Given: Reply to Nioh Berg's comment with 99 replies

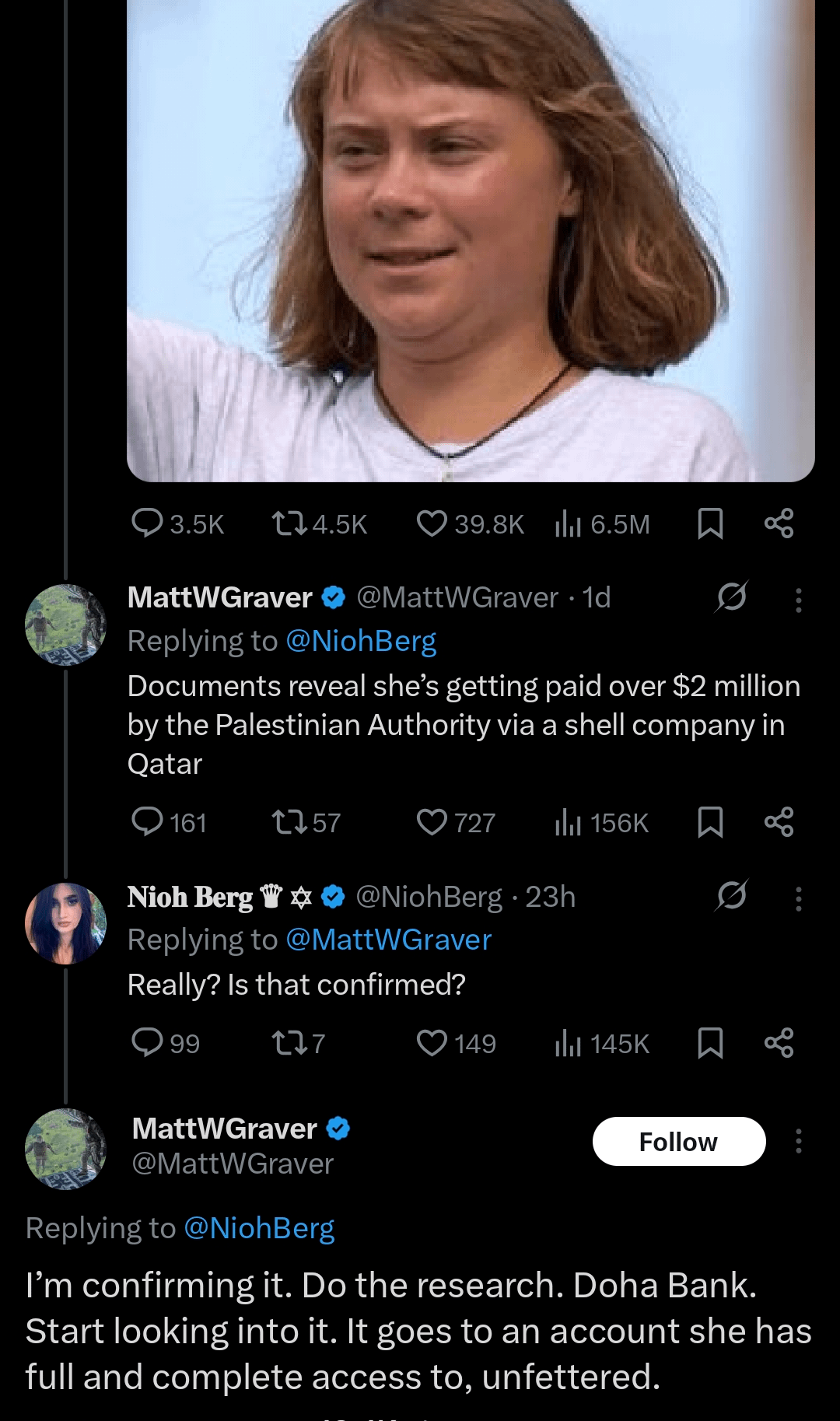Looking at the screenshot, I should [x=147, y=1043].
